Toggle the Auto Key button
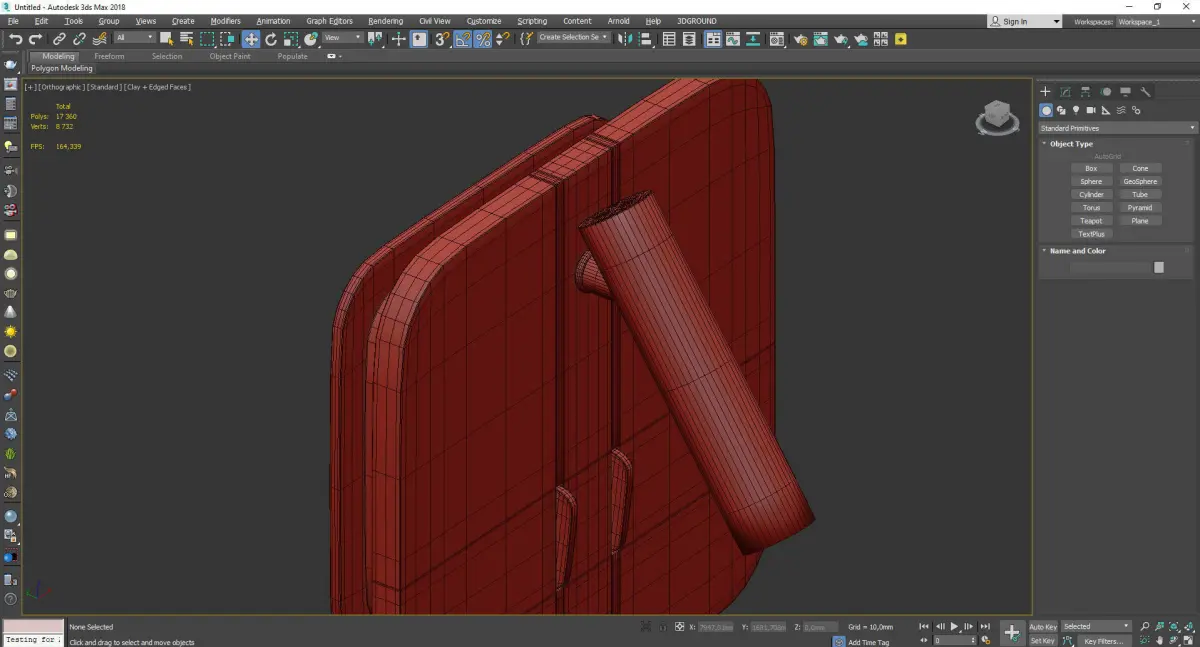Image resolution: width=1200 pixels, height=647 pixels. (1043, 627)
